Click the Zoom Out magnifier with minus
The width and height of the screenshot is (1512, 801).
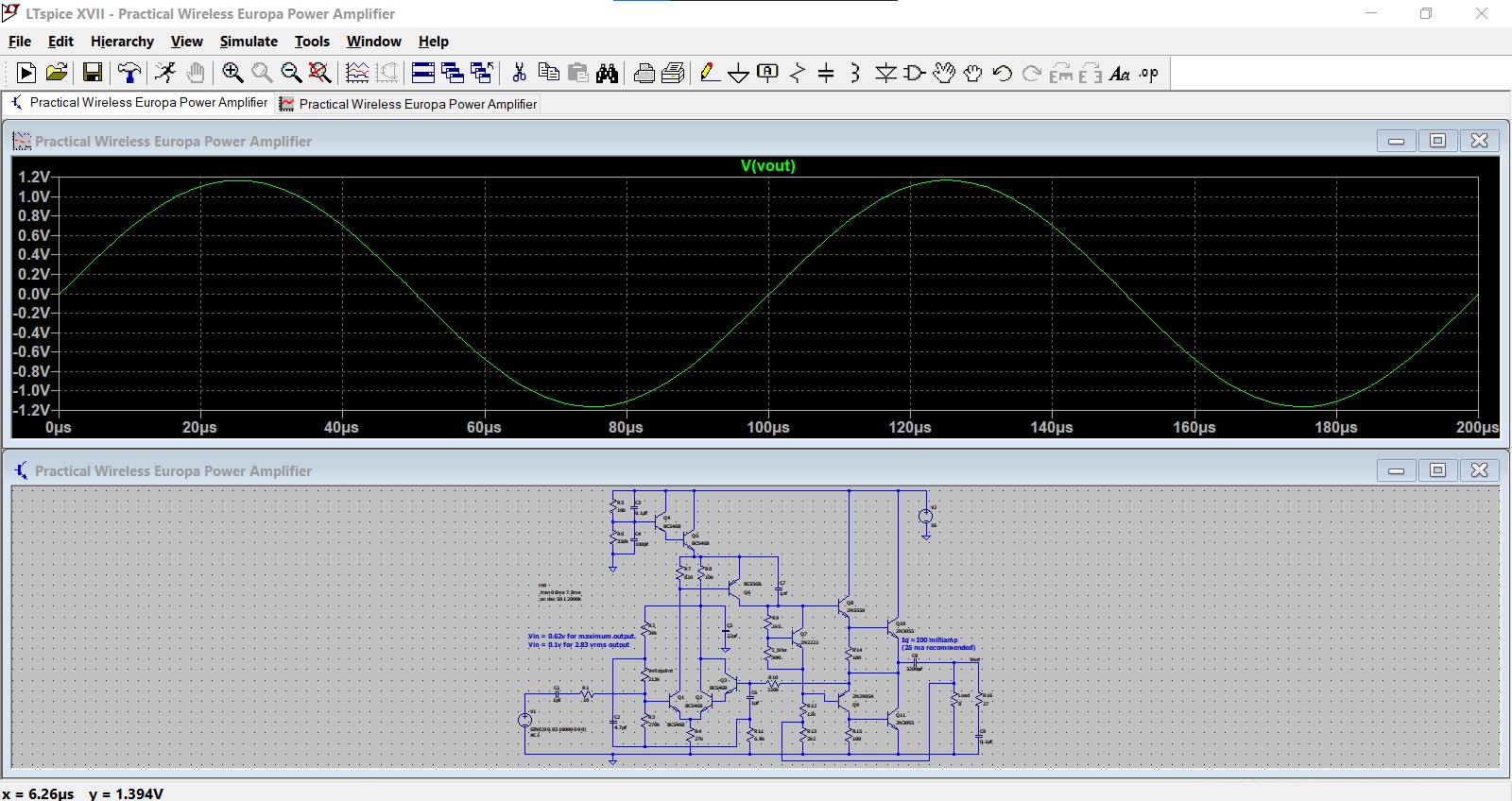291,73
